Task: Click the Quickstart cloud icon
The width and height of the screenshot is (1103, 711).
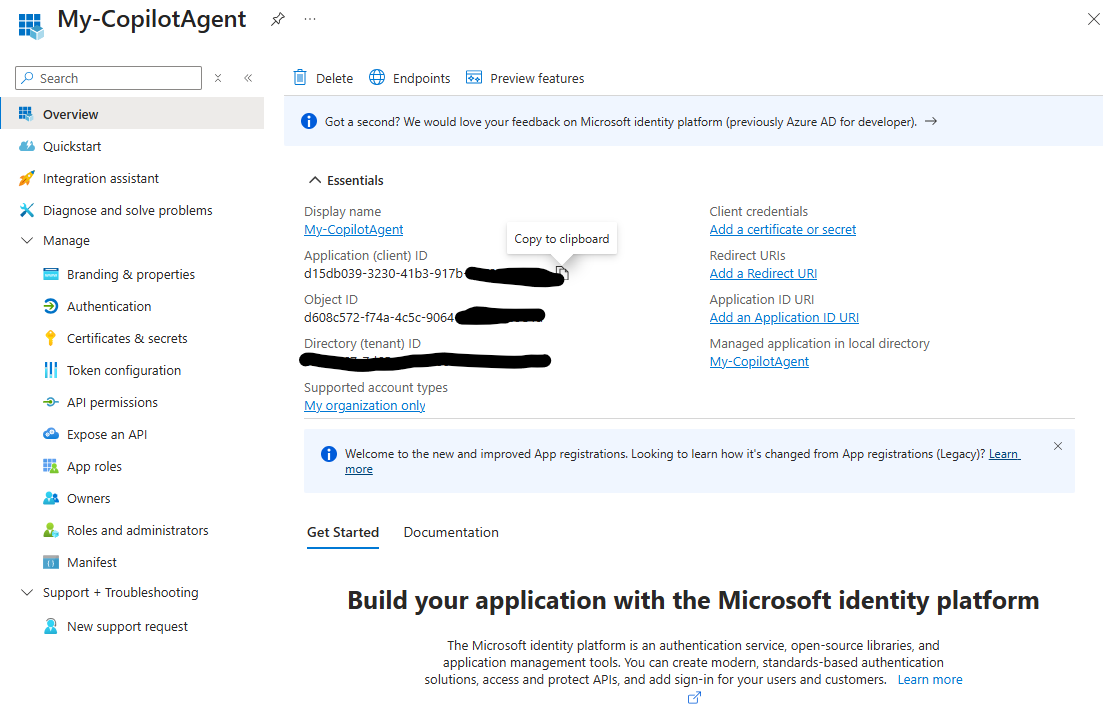Action: point(27,146)
